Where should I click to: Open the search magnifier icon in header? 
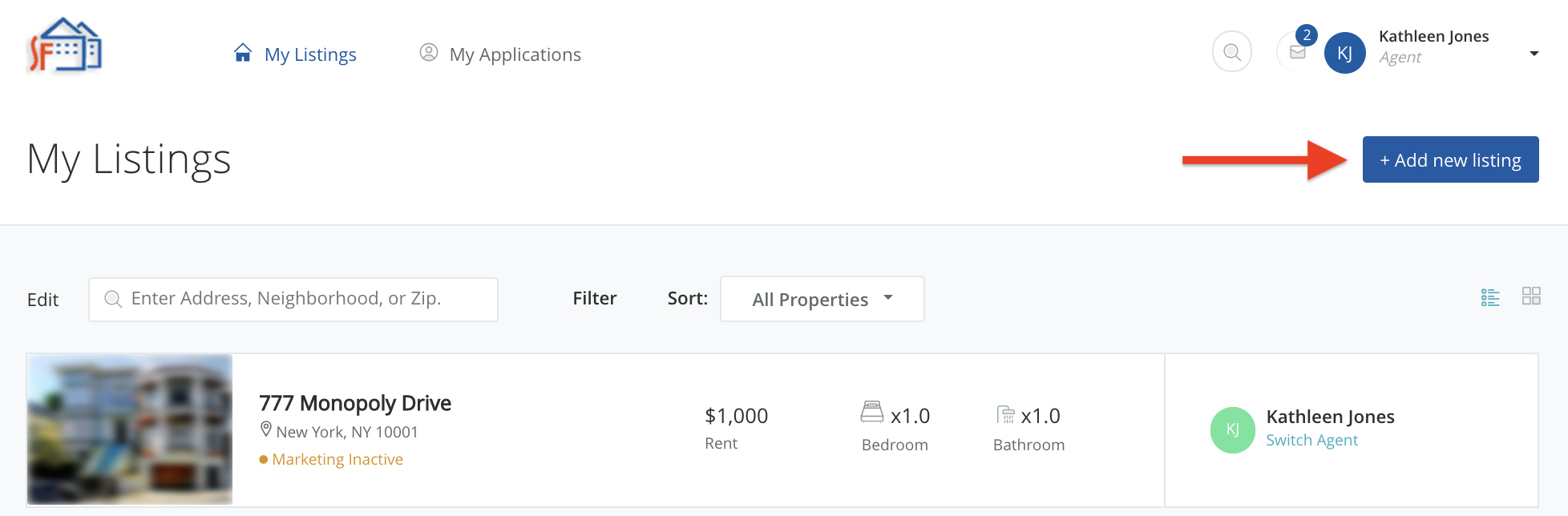coord(1232,52)
